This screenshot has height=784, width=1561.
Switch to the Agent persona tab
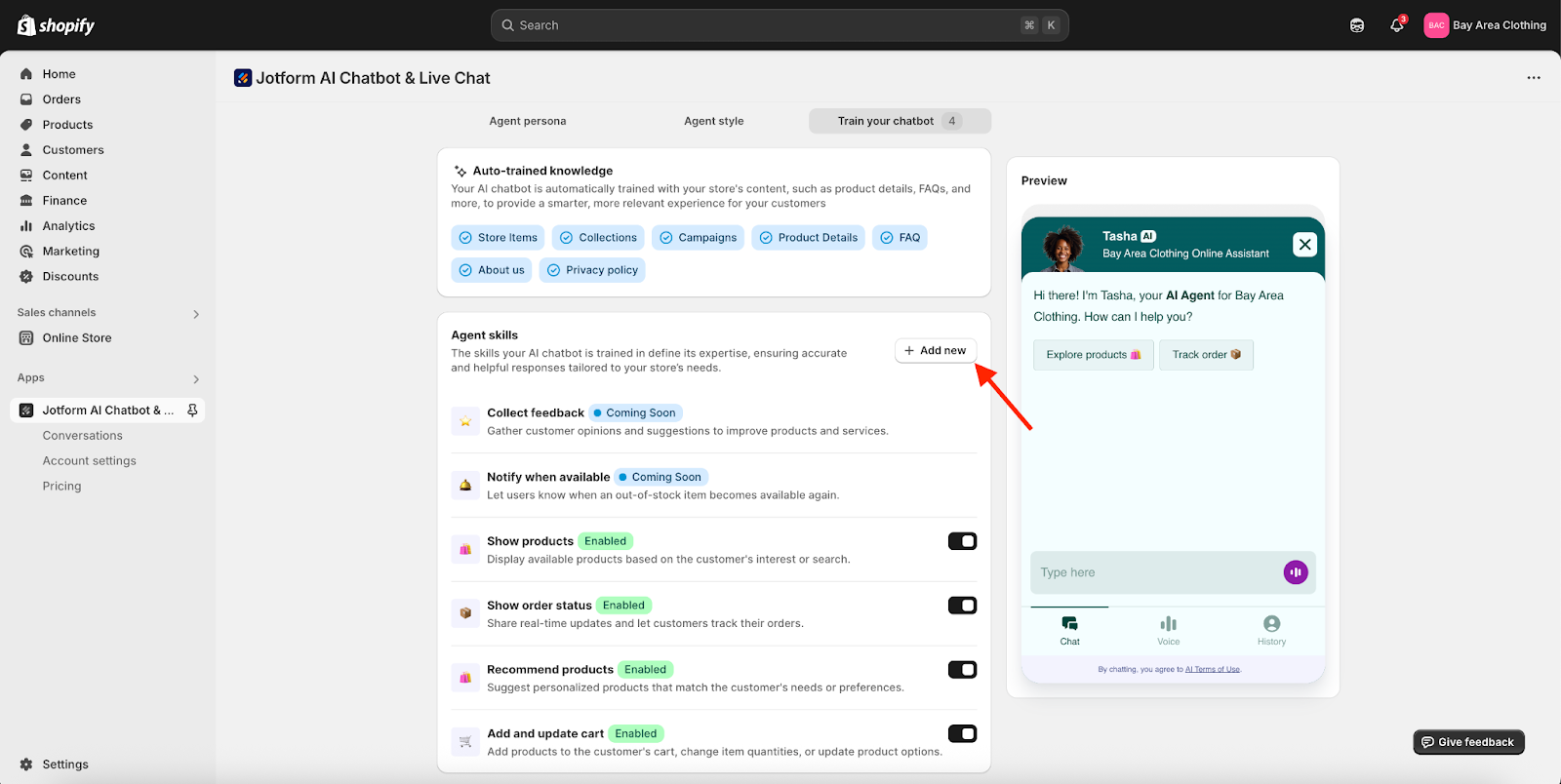click(528, 121)
